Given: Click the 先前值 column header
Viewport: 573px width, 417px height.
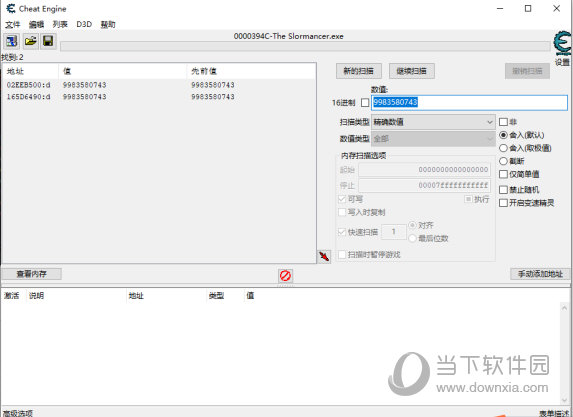Looking at the screenshot, I should (x=251, y=71).
